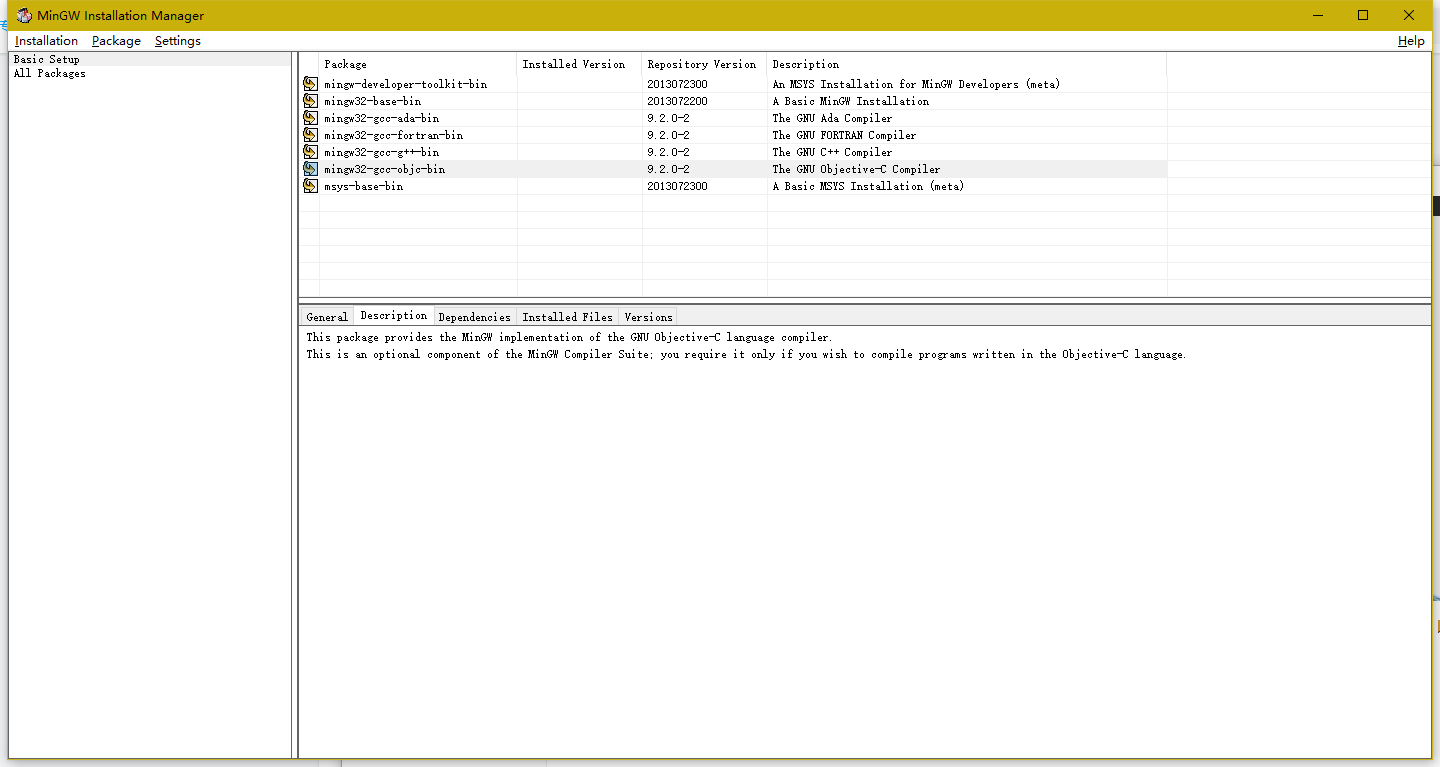The width and height of the screenshot is (1440, 767).
Task: Click 'The GNU Ada Compiler' description
Action: coord(832,118)
